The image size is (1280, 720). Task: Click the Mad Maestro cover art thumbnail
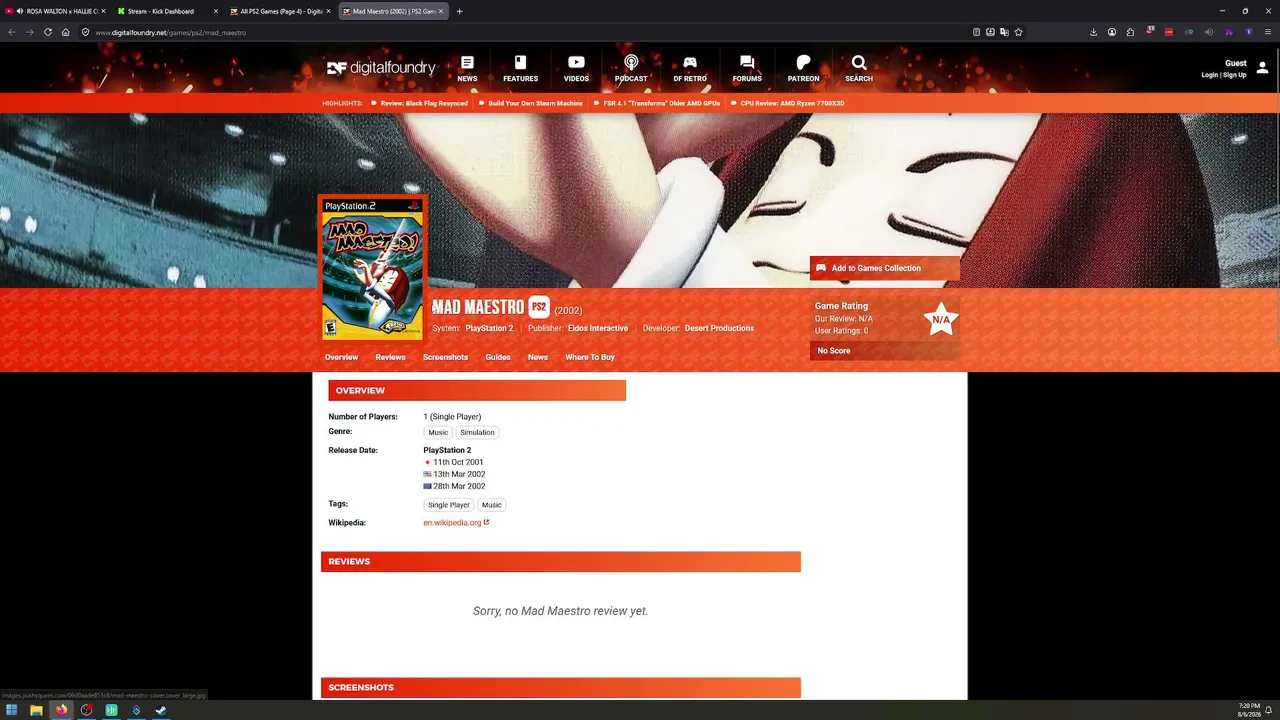click(x=373, y=269)
